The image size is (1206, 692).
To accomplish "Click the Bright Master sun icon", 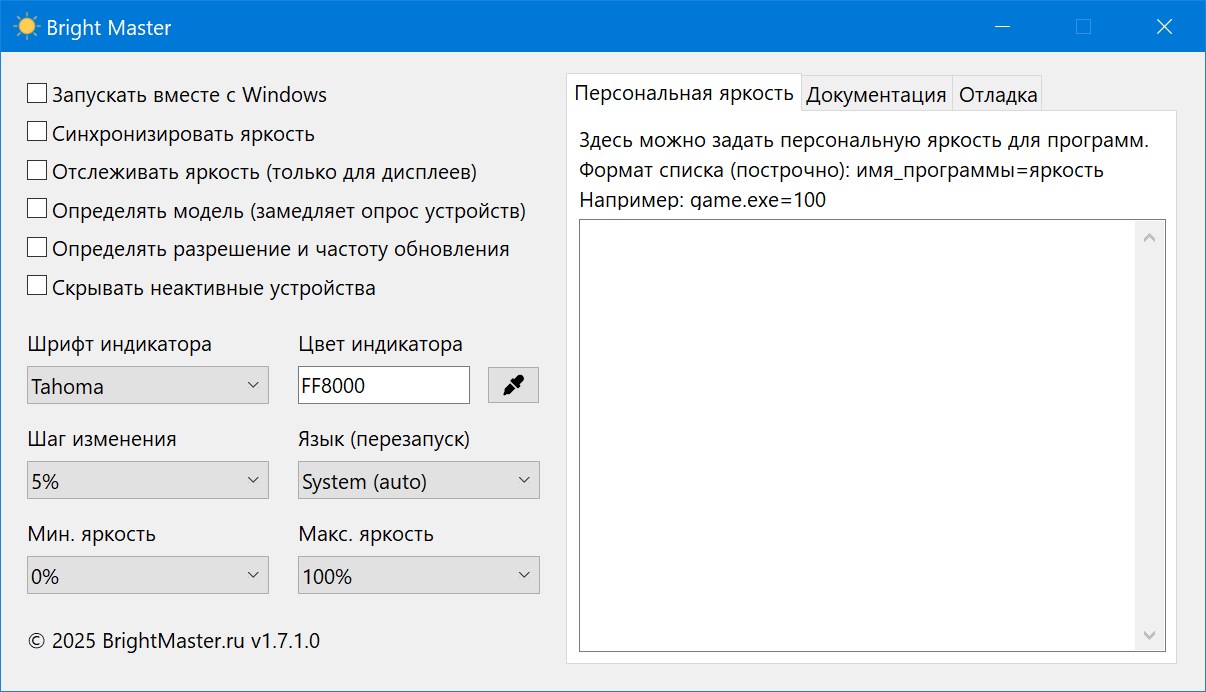I will 26,27.
